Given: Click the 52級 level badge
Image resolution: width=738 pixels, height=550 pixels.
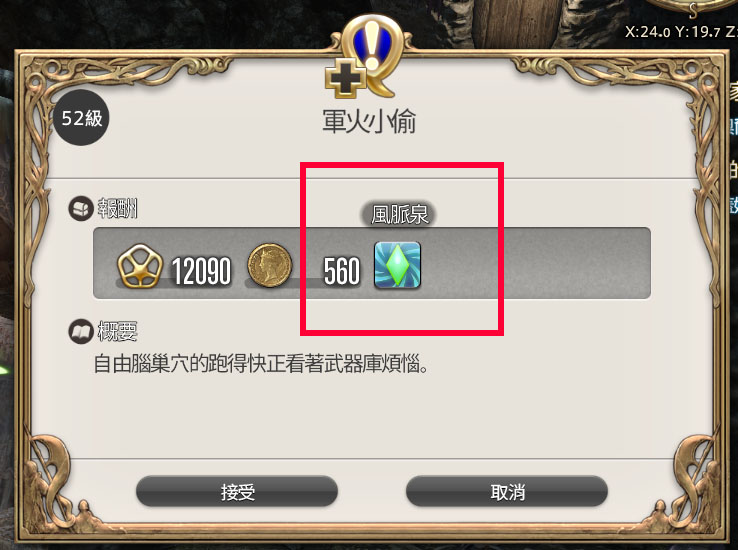Looking at the screenshot, I should click(x=81, y=118).
